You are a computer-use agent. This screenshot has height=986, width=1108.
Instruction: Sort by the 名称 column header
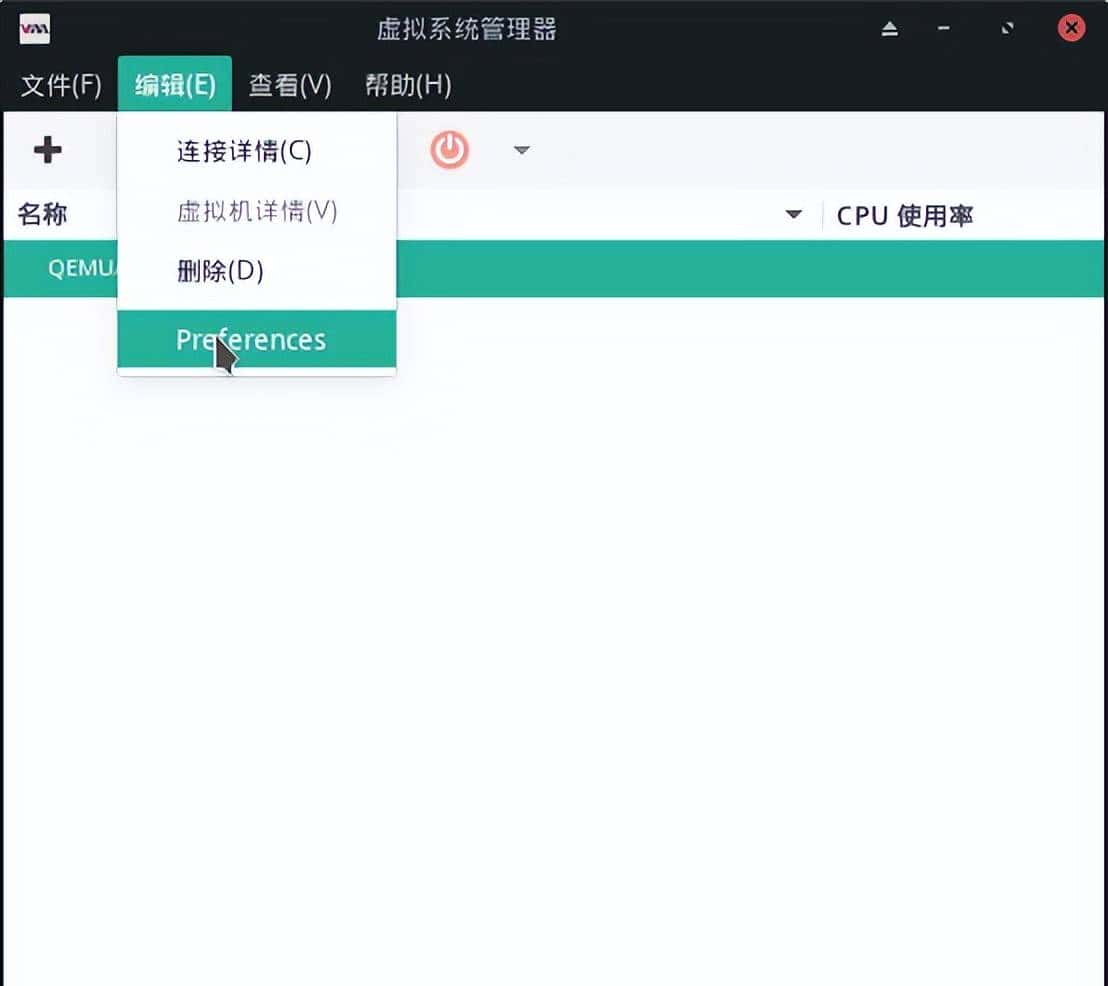(x=42, y=214)
